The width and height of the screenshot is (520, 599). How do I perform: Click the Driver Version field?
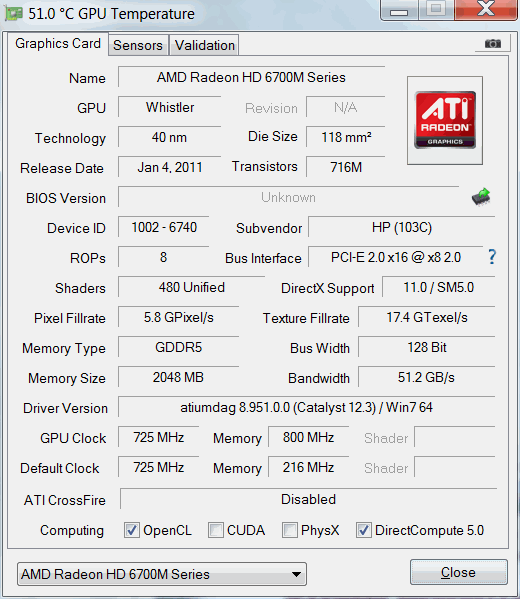[x=306, y=407]
